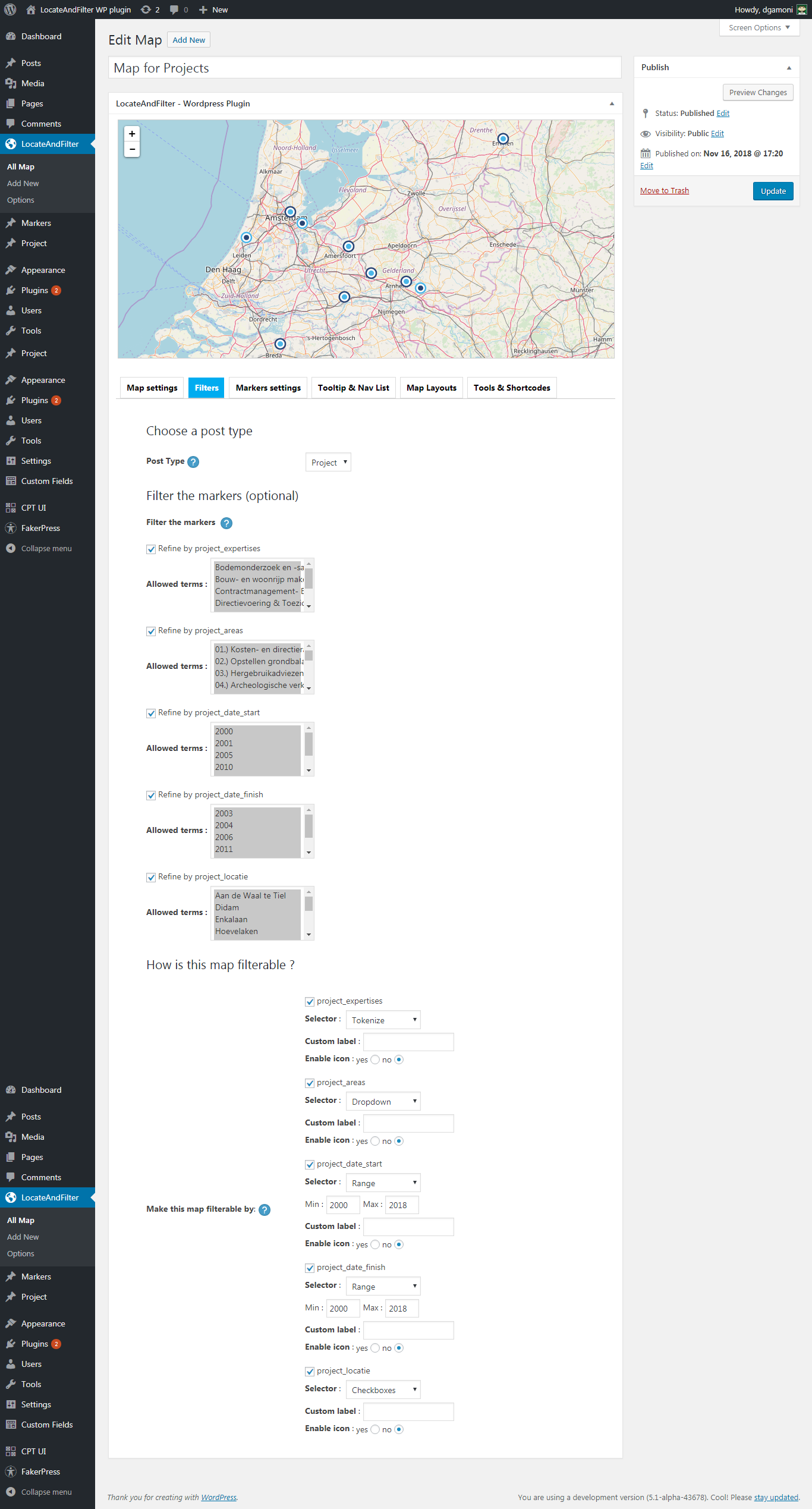
Task: Switch to the Markers settings tab
Action: pos(268,388)
